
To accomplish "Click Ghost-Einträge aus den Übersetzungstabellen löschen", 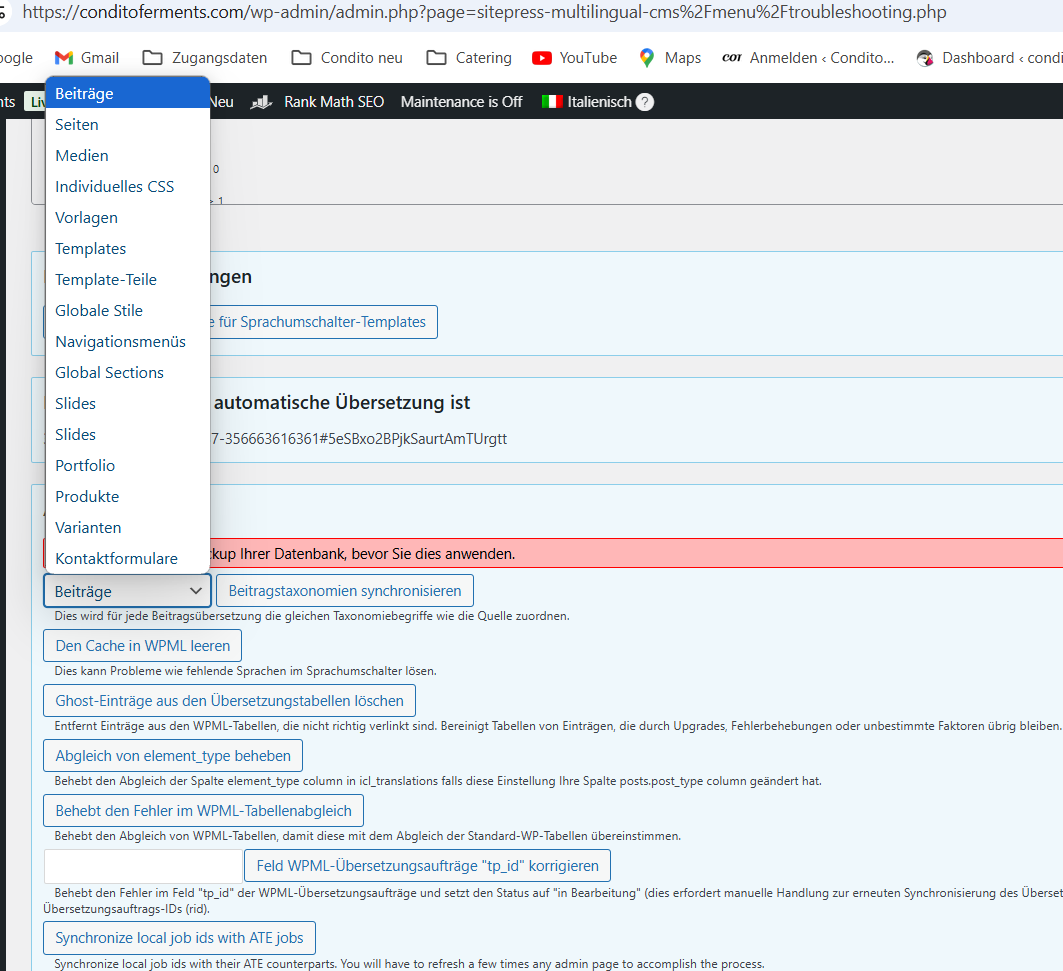I will [x=229, y=701].
